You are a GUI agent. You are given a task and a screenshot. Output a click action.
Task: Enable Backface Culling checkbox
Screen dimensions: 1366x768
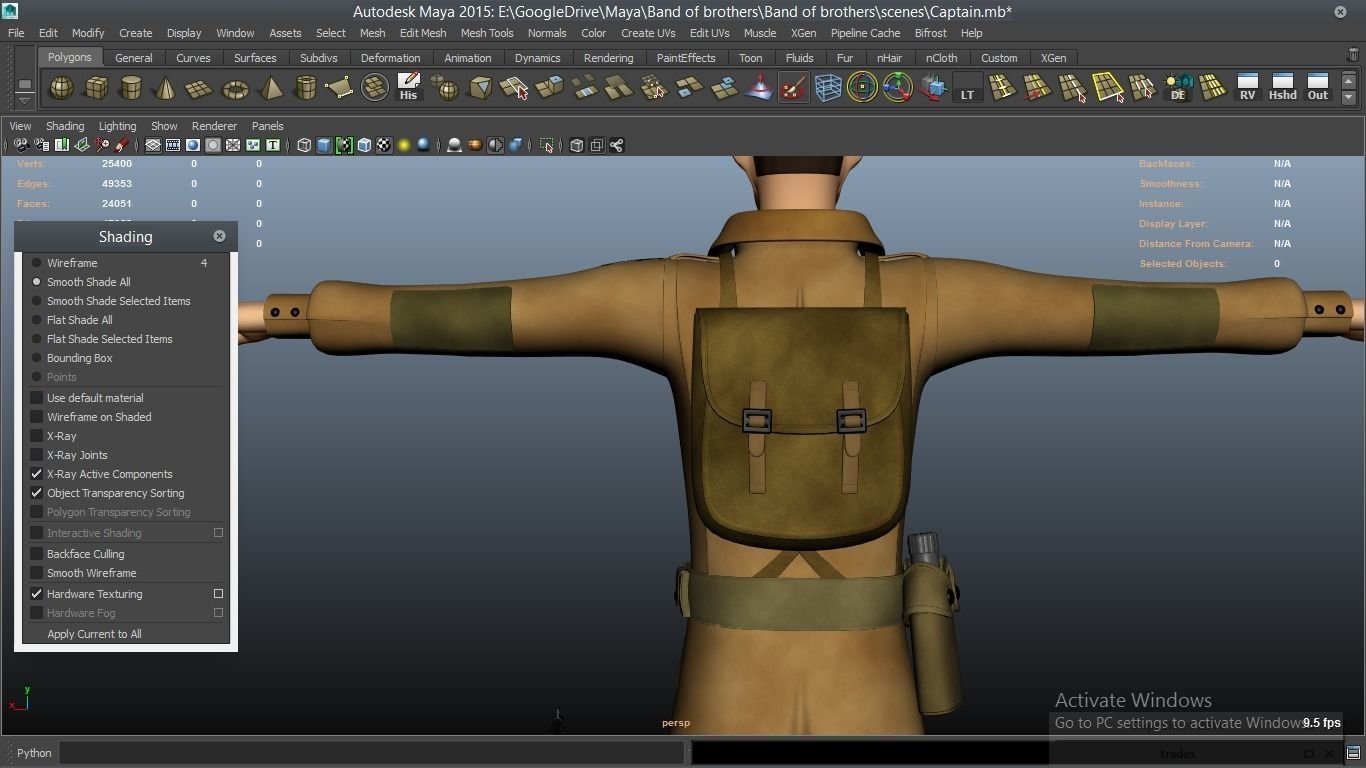pos(37,554)
